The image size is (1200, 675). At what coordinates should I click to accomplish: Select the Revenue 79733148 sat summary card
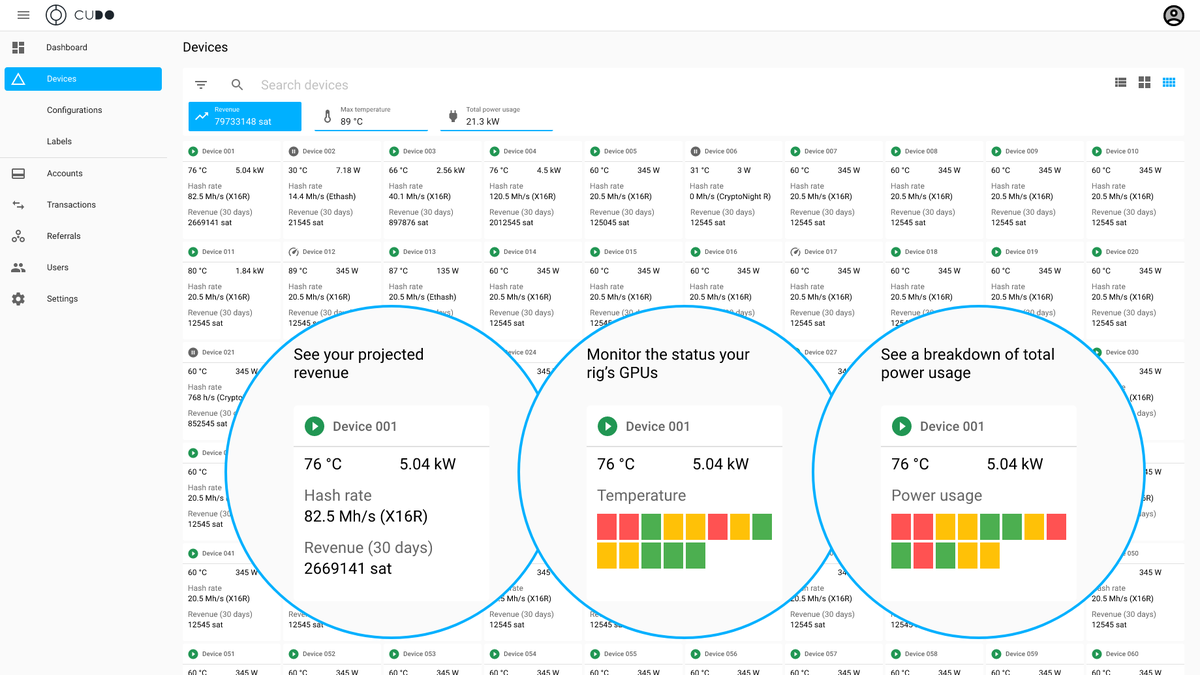(x=245, y=116)
